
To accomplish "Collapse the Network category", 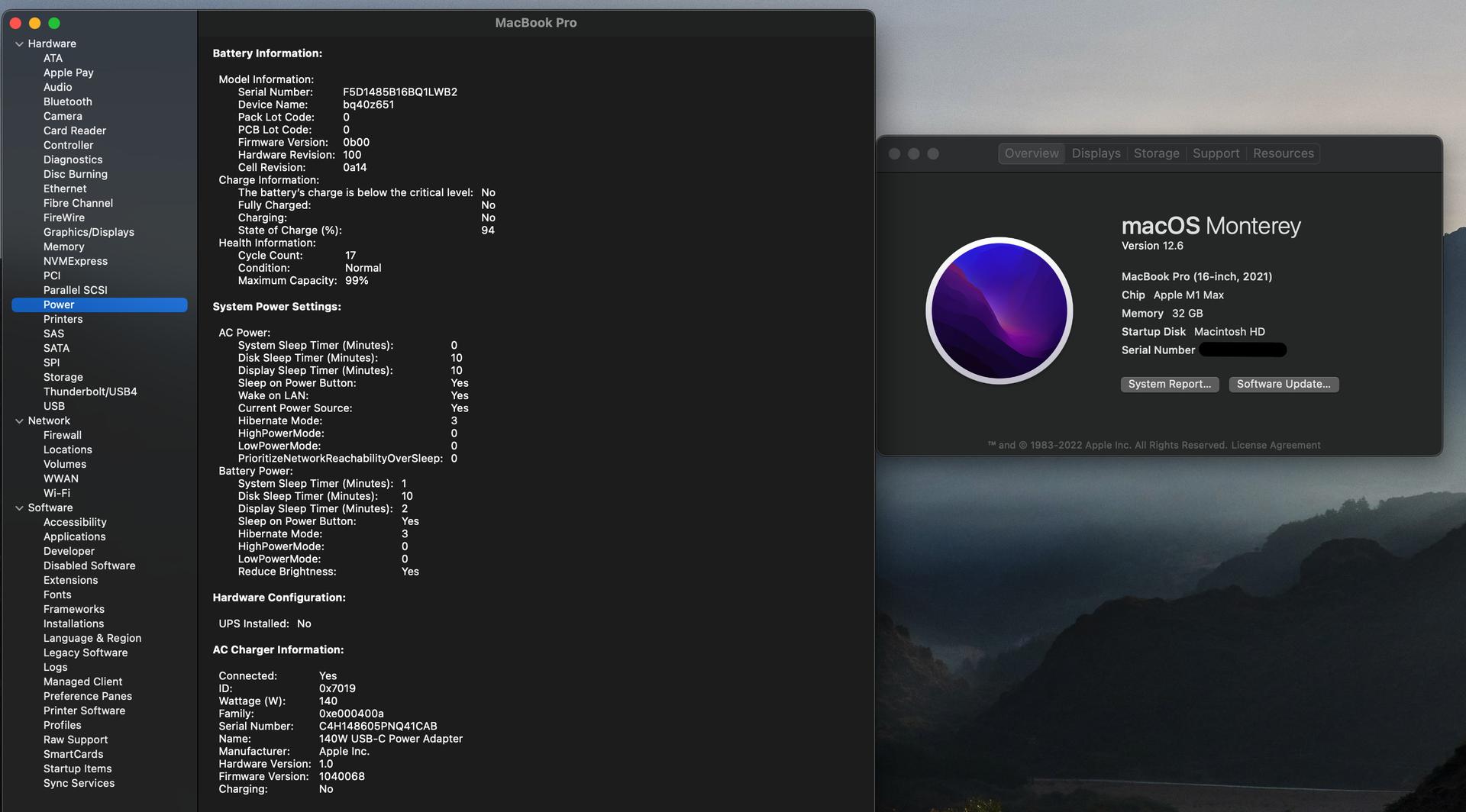I will (19, 421).
